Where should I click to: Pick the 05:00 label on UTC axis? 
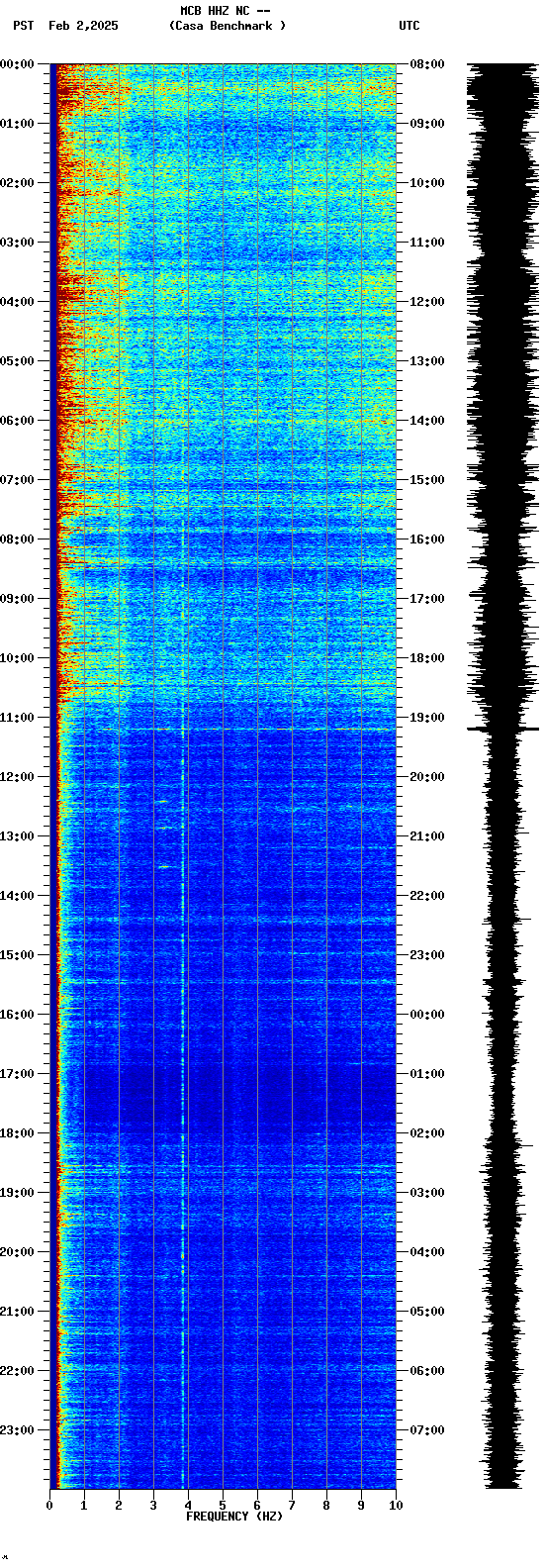point(426,1312)
